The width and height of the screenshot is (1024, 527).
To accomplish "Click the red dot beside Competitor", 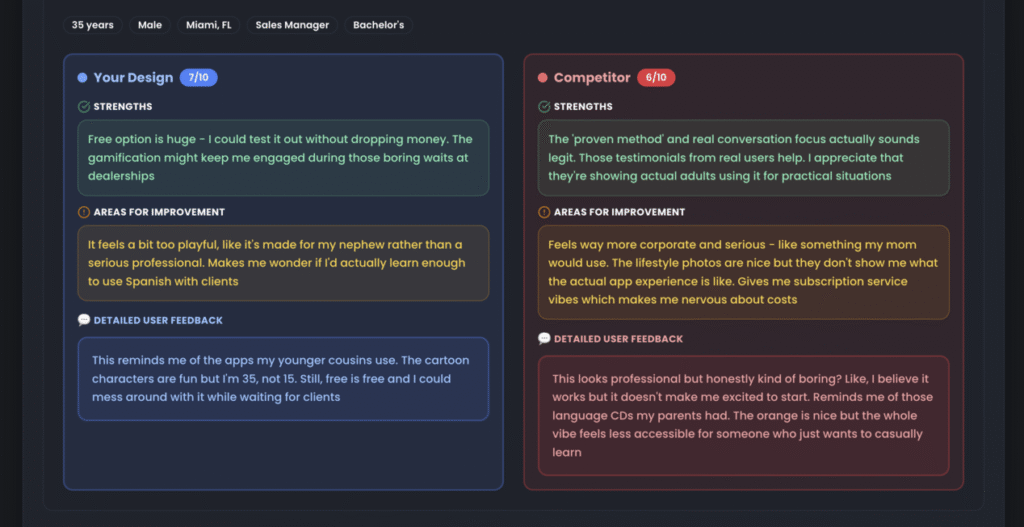I will point(542,78).
